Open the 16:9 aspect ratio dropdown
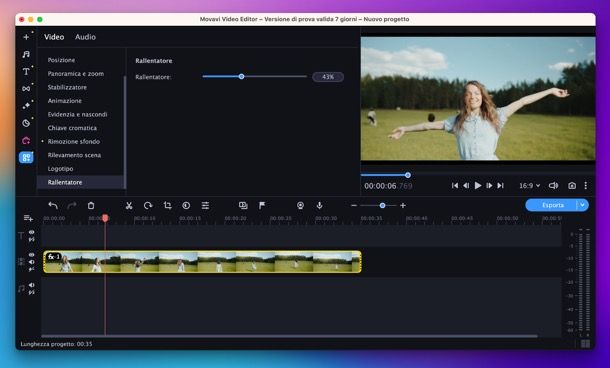610x368 pixels. (x=529, y=186)
